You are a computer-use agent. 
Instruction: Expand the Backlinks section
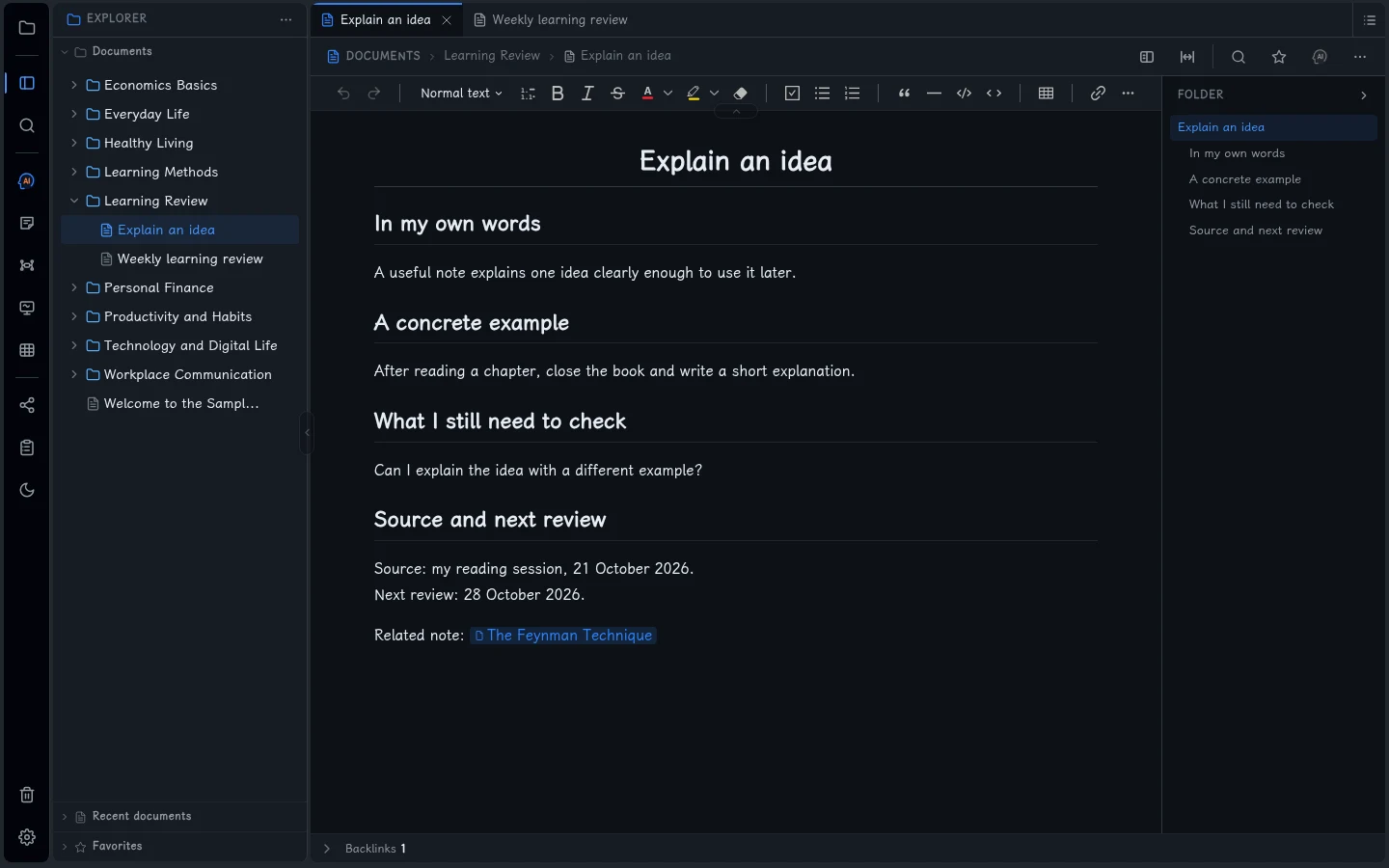327,849
